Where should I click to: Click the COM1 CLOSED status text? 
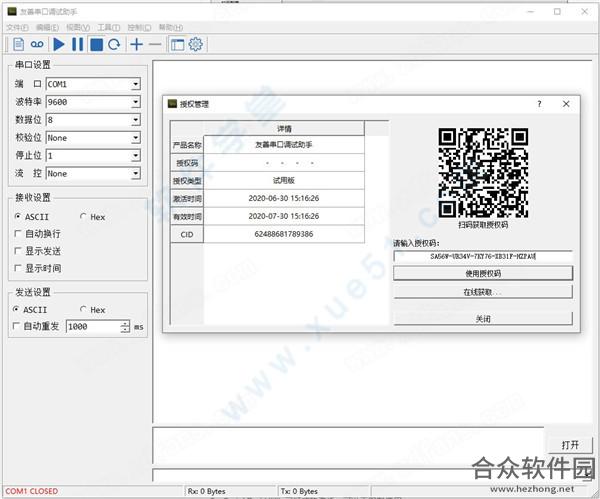click(x=32, y=491)
